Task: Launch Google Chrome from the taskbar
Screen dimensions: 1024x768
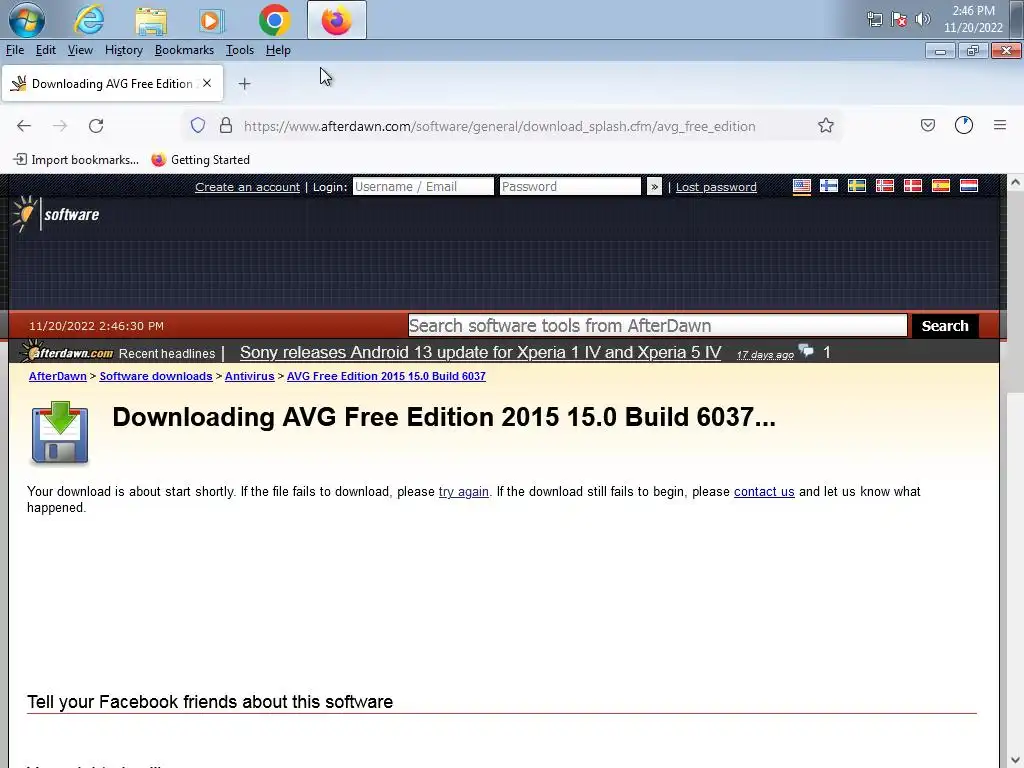Action: point(274,20)
